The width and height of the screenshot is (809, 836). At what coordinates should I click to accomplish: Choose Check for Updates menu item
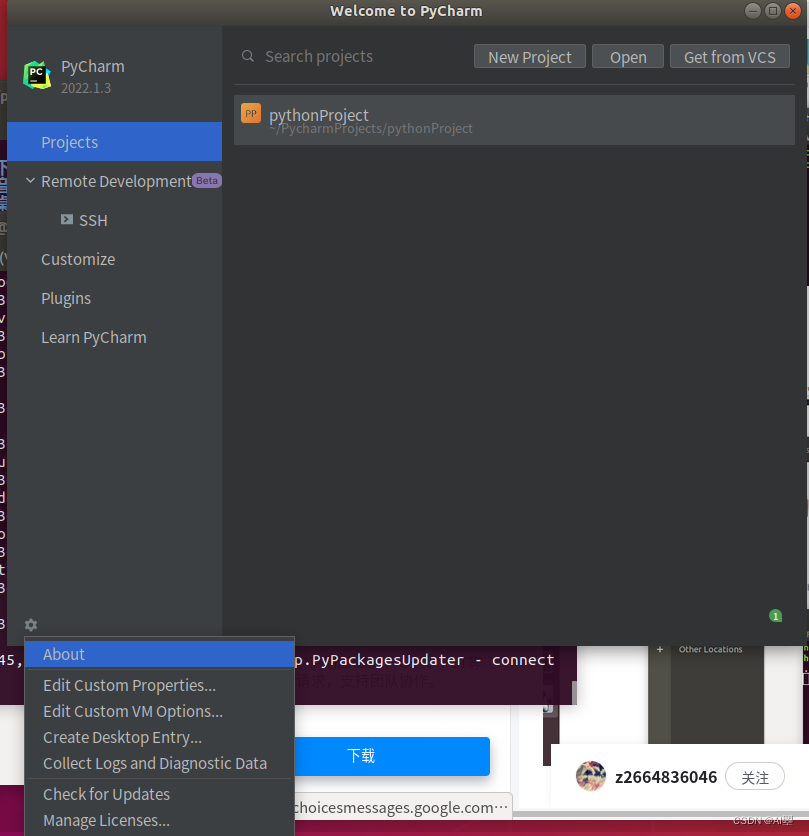click(160, 794)
